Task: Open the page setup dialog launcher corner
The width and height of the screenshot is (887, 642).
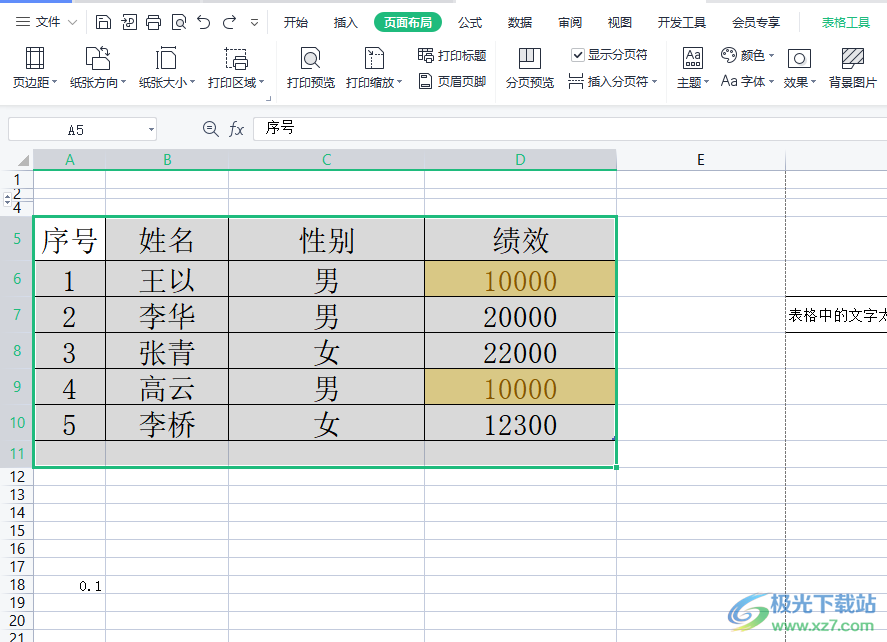Action: click(269, 98)
